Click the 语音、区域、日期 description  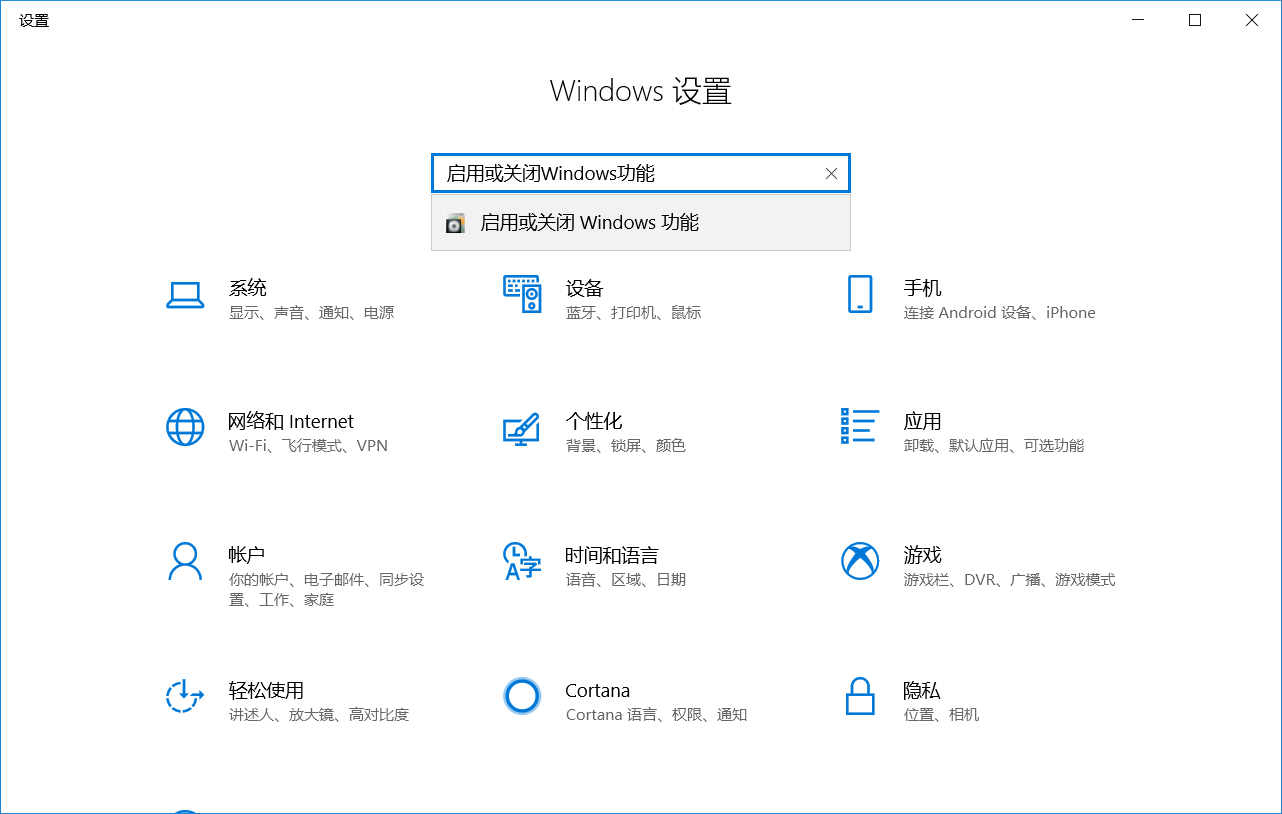626,580
